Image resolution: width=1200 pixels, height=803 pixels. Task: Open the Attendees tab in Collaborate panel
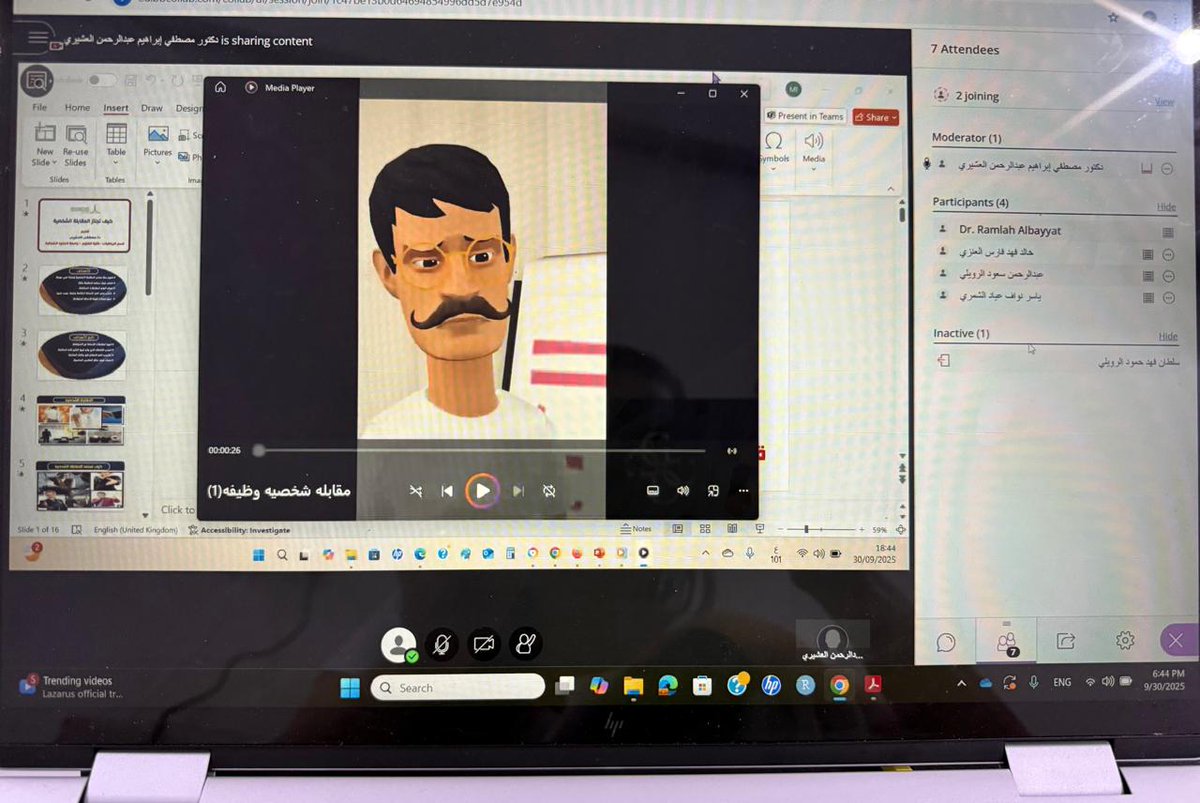pyautogui.click(x=1006, y=642)
